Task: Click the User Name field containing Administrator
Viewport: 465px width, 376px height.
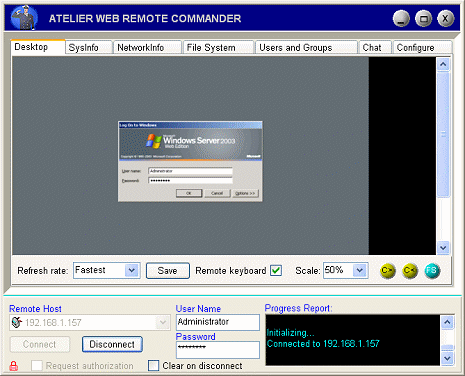Action: 218,322
